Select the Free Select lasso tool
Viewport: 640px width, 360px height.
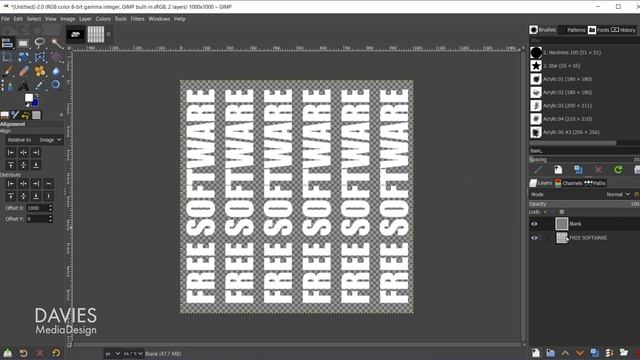pyautogui.click(x=40, y=42)
